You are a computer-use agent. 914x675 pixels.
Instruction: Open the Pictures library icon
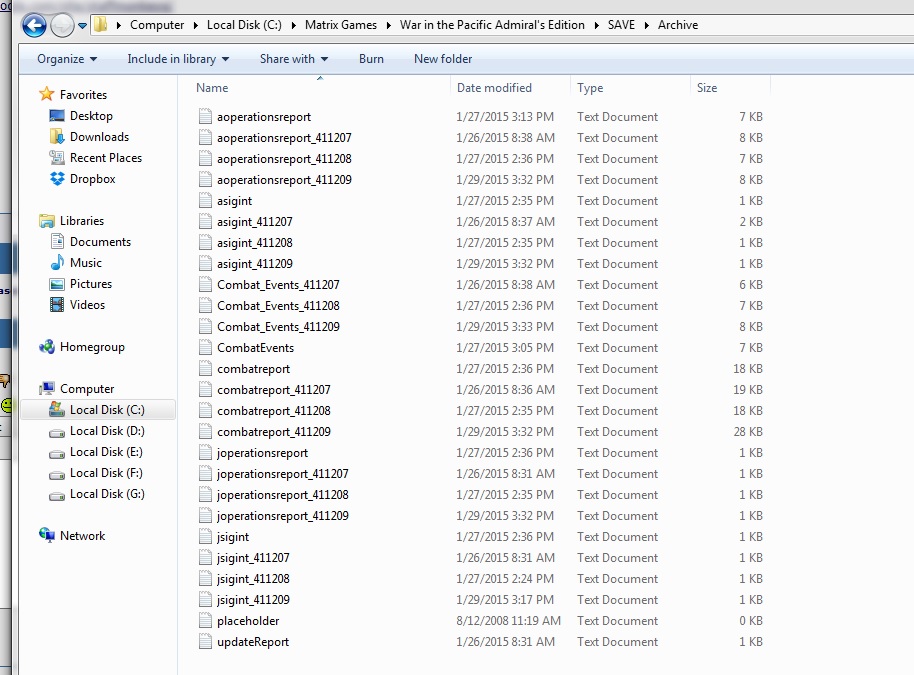point(57,284)
